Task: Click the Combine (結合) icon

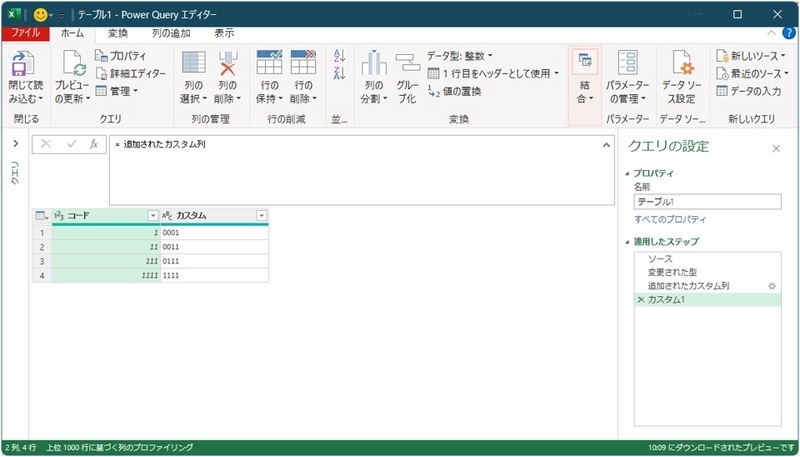Action: (x=585, y=62)
